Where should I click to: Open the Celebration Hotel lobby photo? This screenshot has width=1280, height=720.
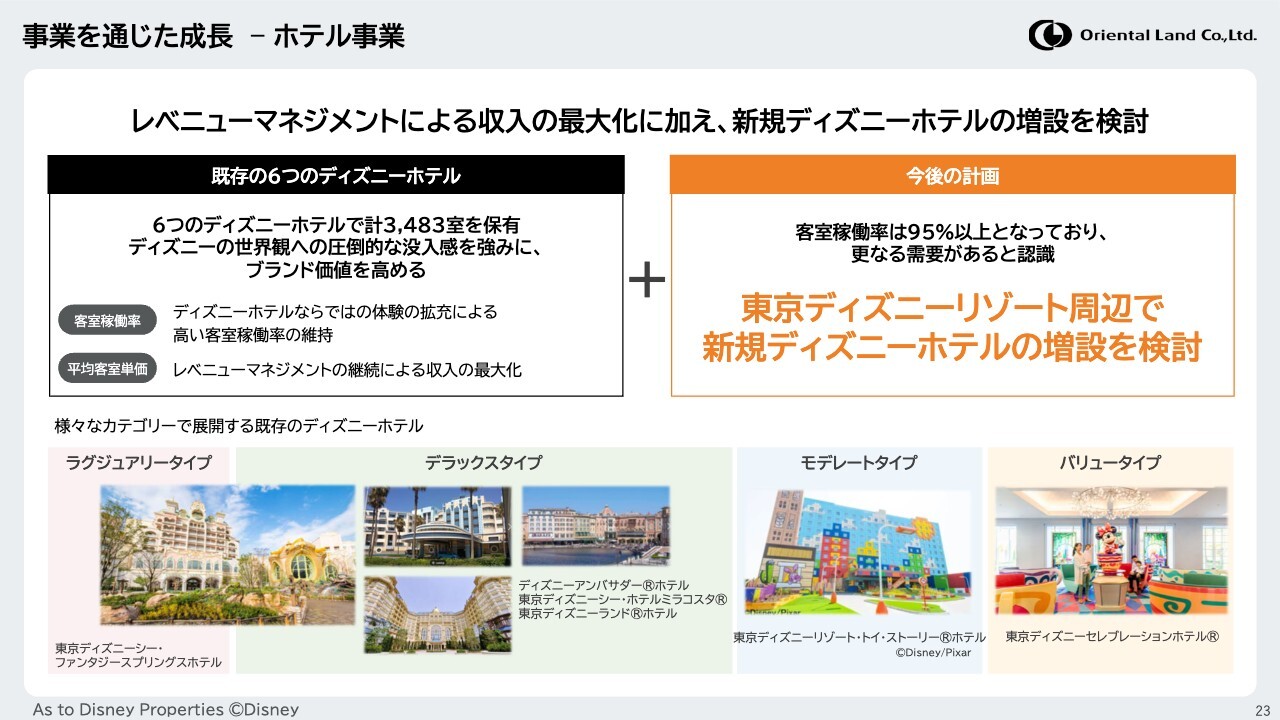click(1110, 552)
